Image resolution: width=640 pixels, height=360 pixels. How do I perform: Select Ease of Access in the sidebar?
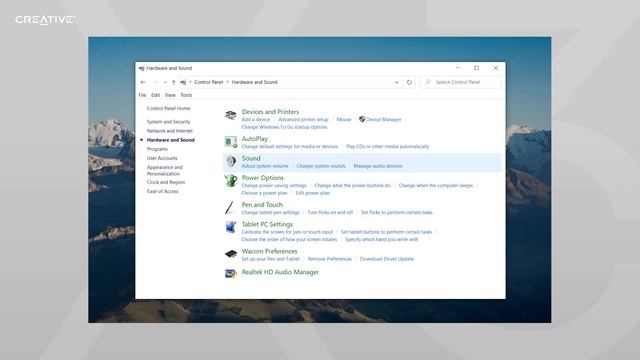[x=162, y=191]
